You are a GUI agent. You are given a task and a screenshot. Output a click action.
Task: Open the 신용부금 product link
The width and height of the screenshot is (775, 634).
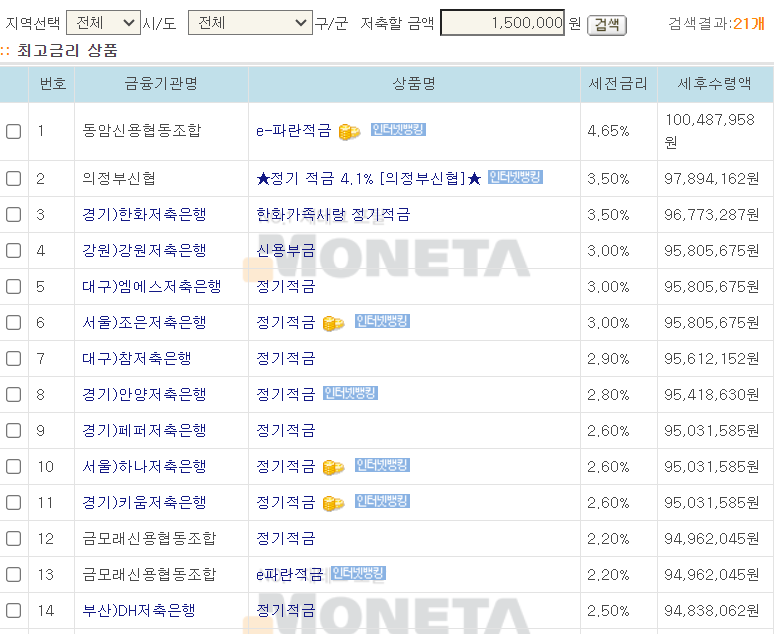[286, 251]
